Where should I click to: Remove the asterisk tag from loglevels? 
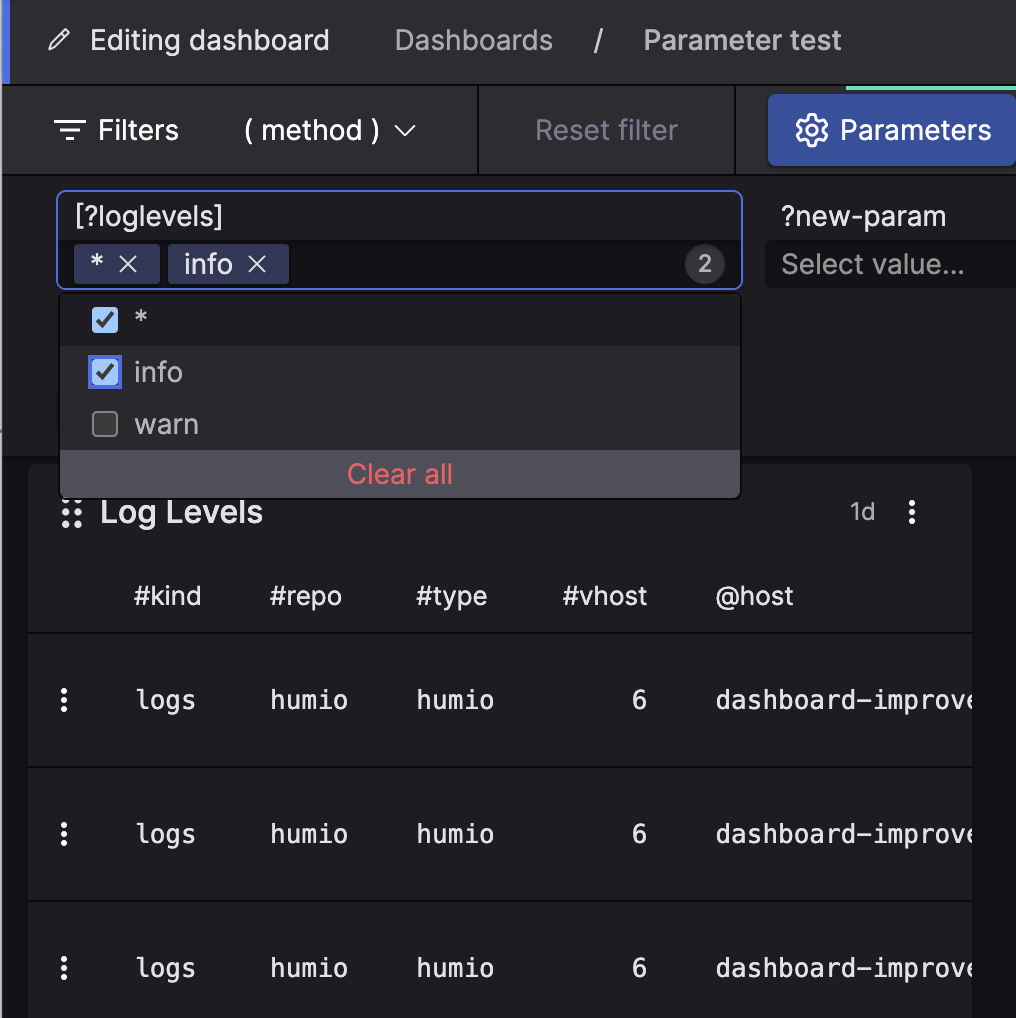(128, 264)
